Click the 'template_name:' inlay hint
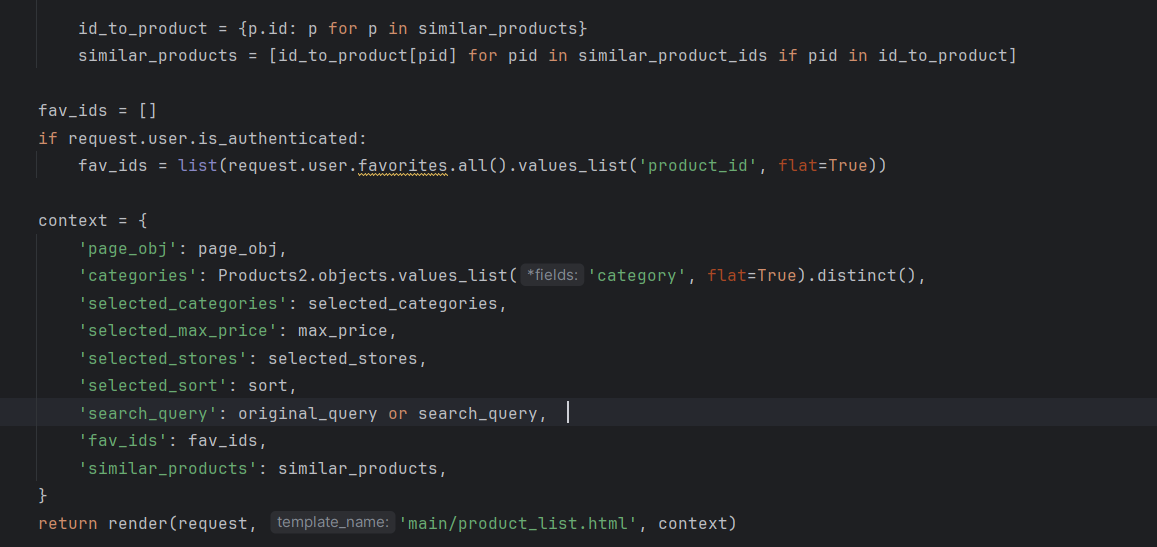 point(333,523)
